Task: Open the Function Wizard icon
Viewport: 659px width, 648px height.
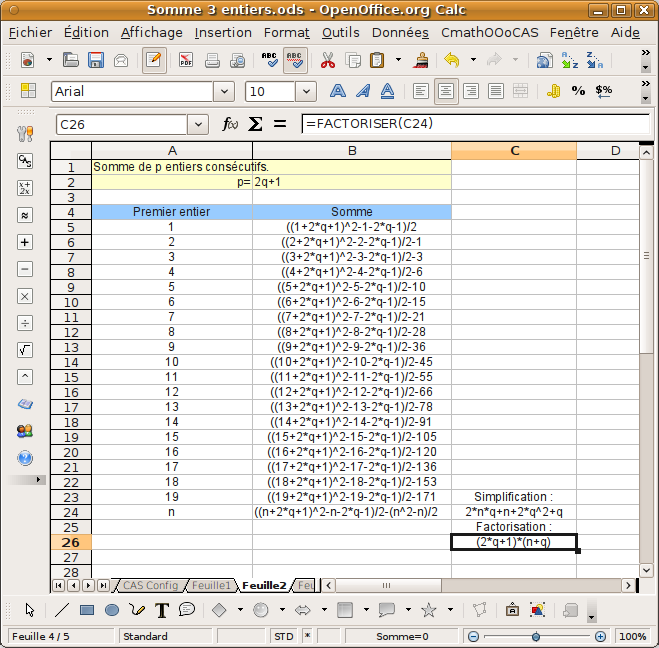Action: tap(230, 125)
